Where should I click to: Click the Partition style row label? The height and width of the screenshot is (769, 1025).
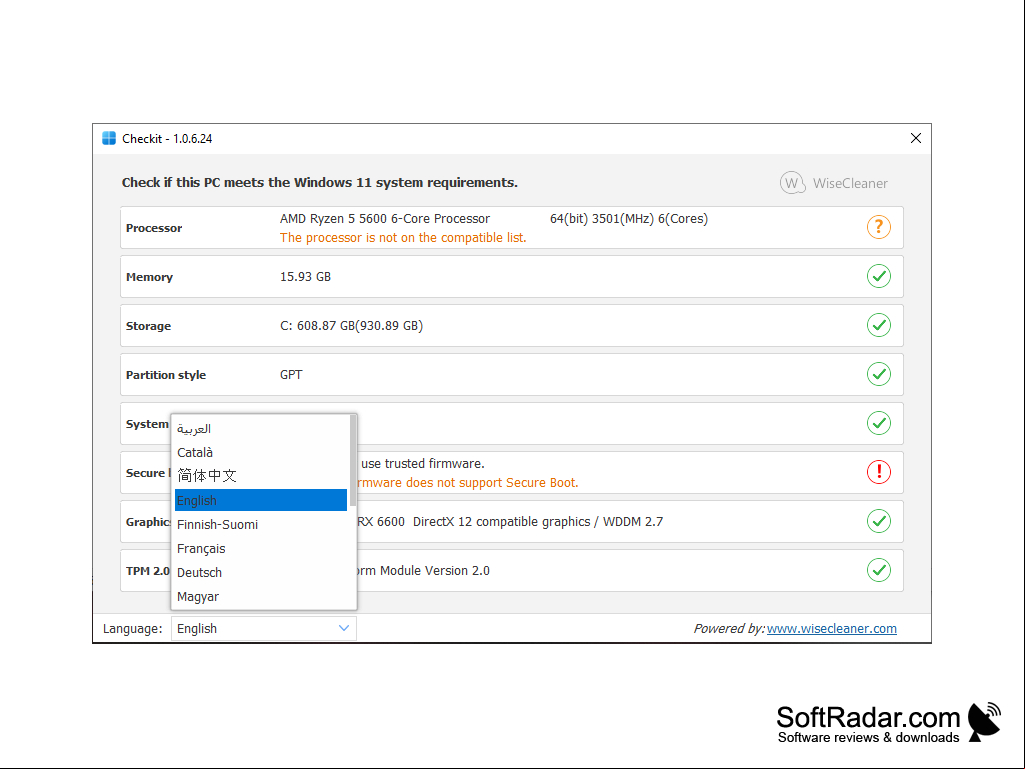click(x=166, y=375)
